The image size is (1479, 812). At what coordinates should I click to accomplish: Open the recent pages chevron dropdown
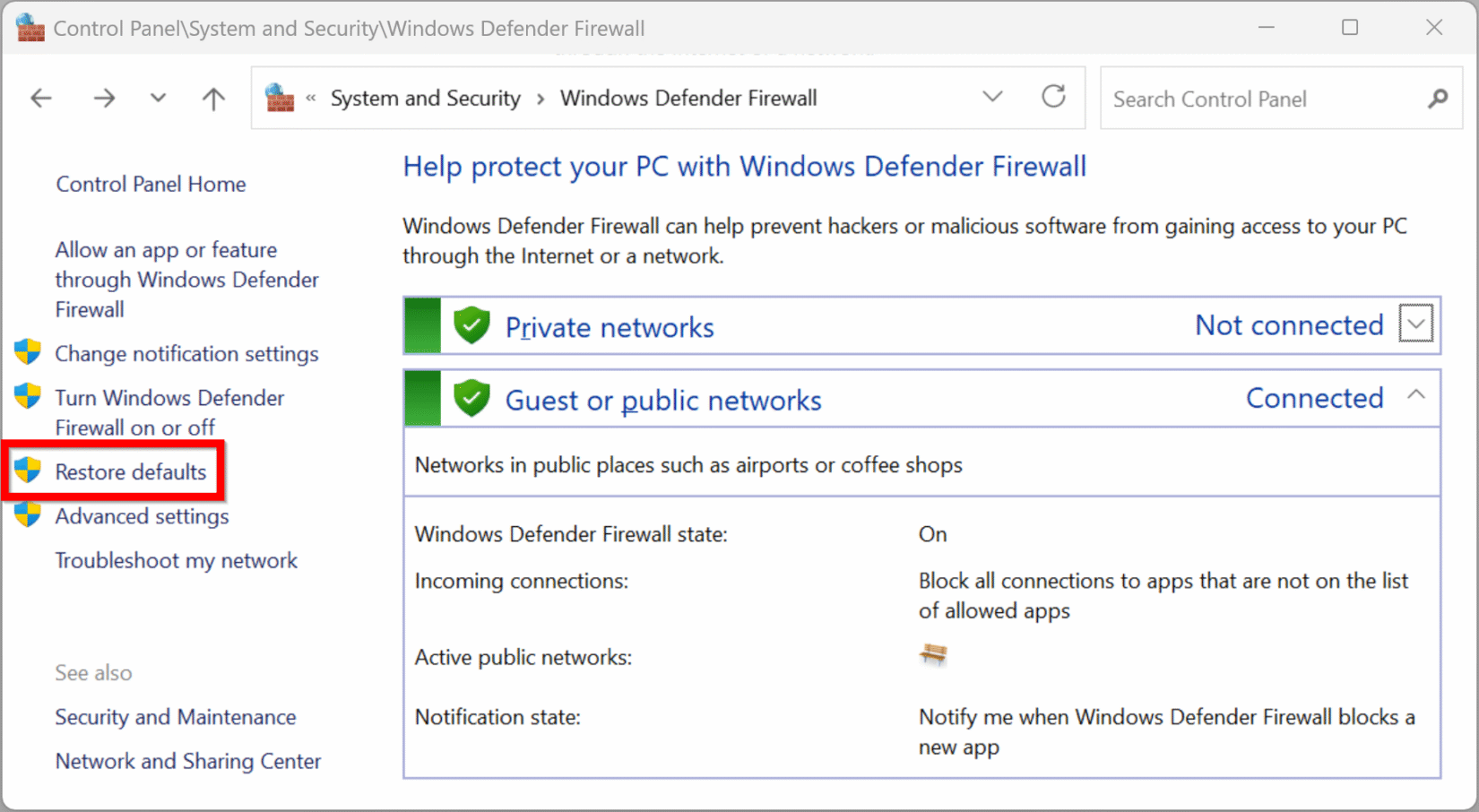click(x=158, y=98)
